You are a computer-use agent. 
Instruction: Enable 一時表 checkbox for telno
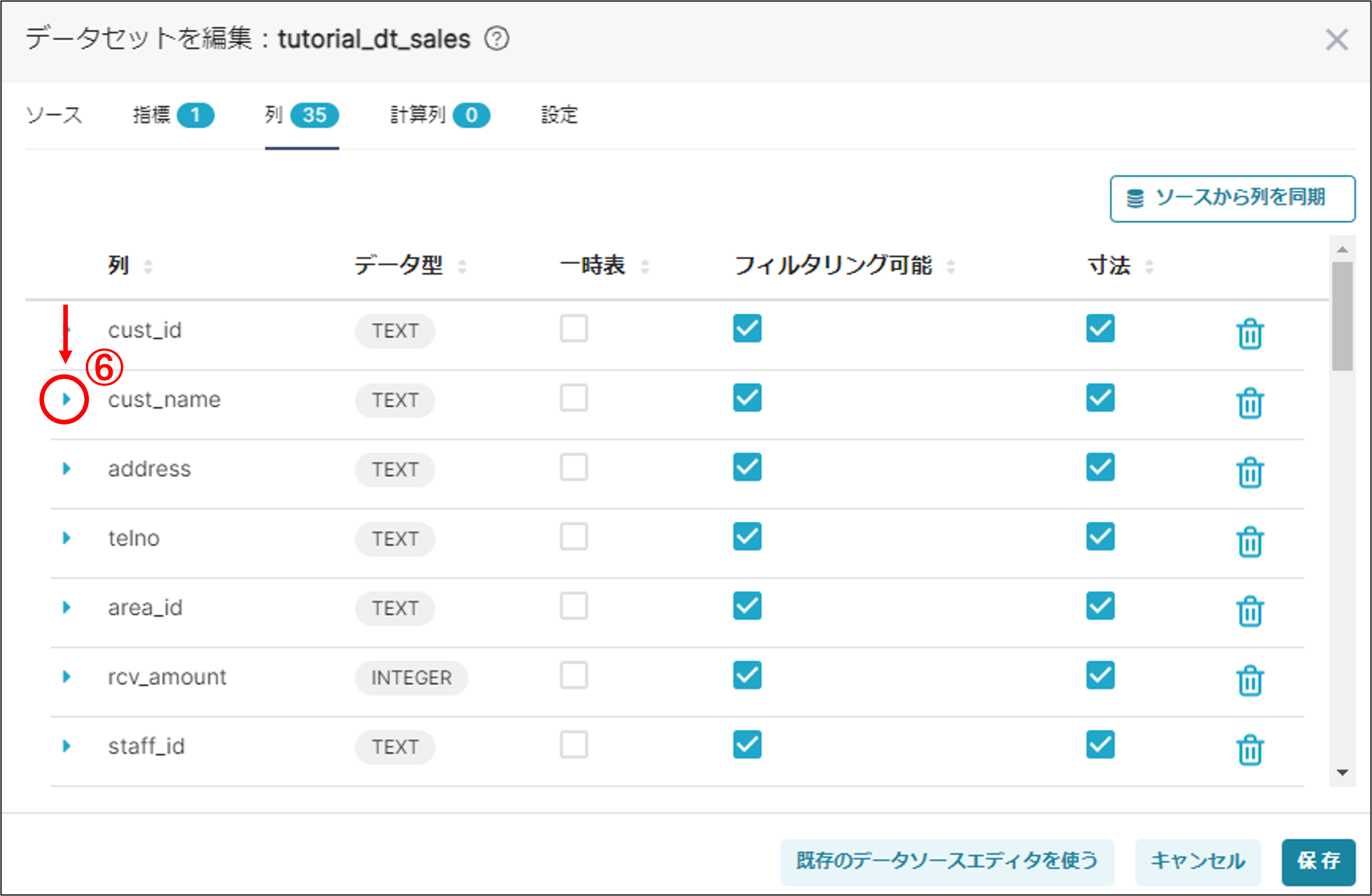coord(574,536)
